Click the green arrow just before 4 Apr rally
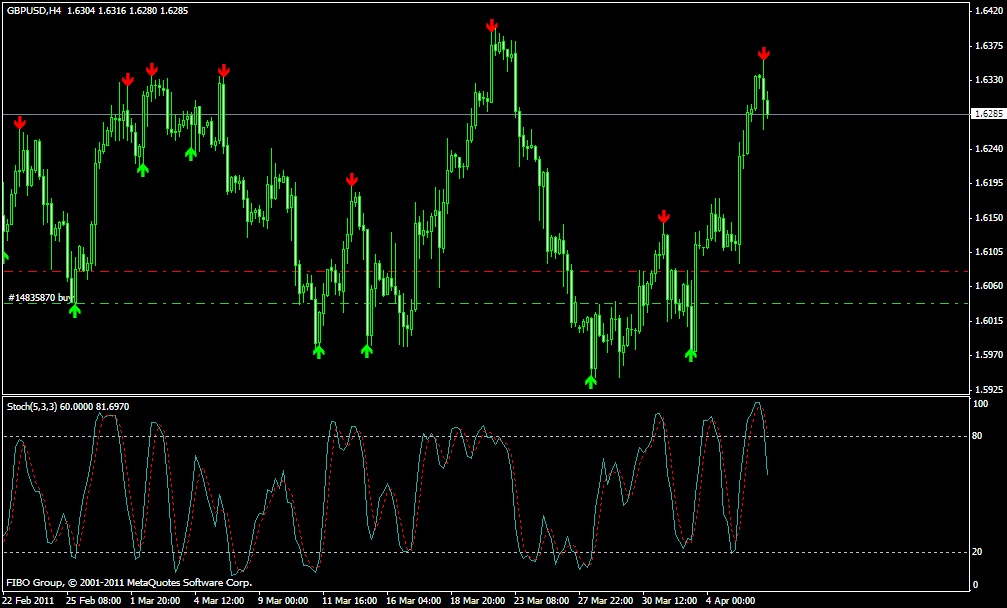1007x608 pixels. [690, 355]
